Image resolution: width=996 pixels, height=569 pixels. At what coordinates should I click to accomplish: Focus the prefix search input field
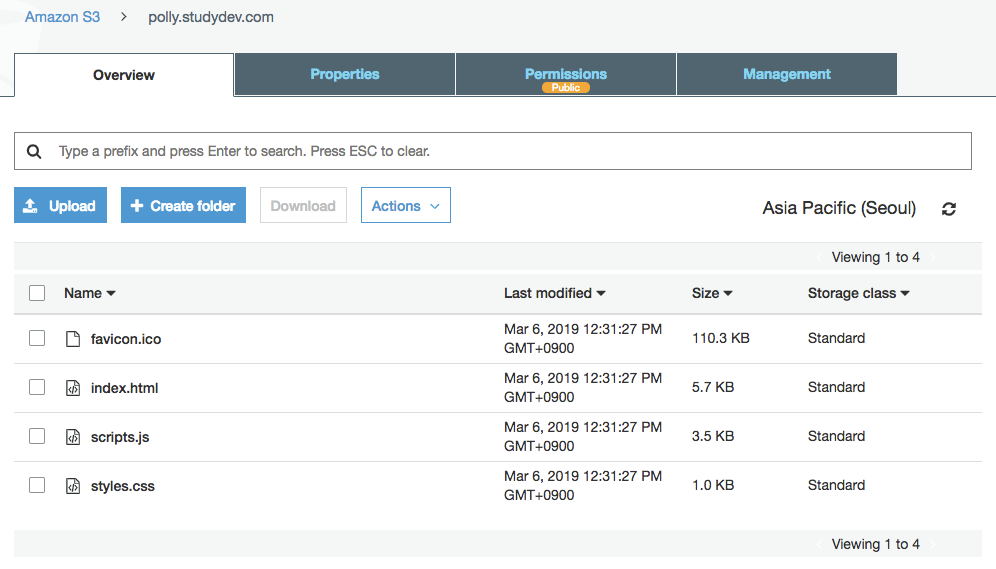tap(493, 151)
